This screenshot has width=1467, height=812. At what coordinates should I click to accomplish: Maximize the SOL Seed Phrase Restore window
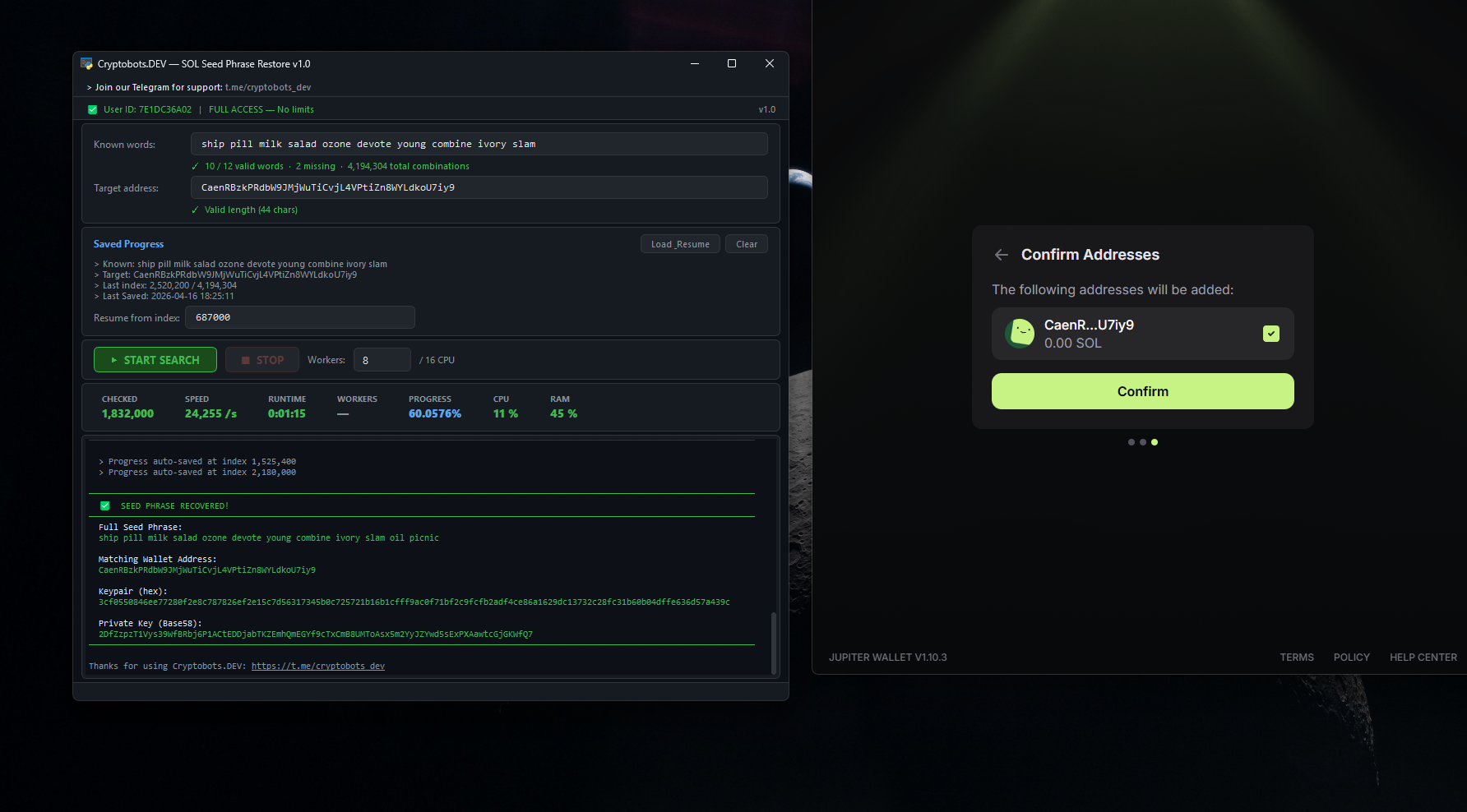pyautogui.click(x=732, y=64)
